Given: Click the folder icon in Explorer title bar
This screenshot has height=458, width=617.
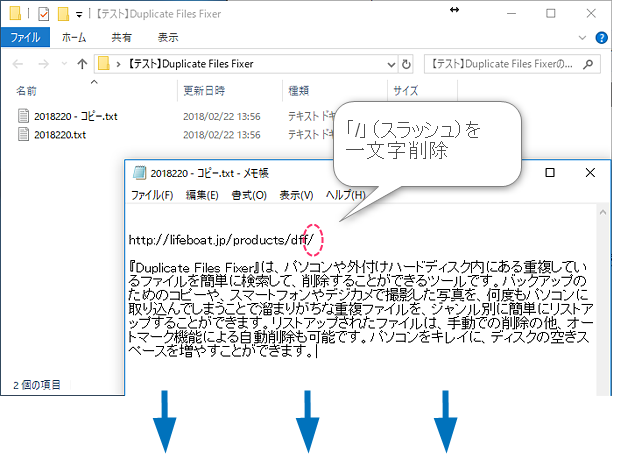Looking at the screenshot, I should 15,13.
